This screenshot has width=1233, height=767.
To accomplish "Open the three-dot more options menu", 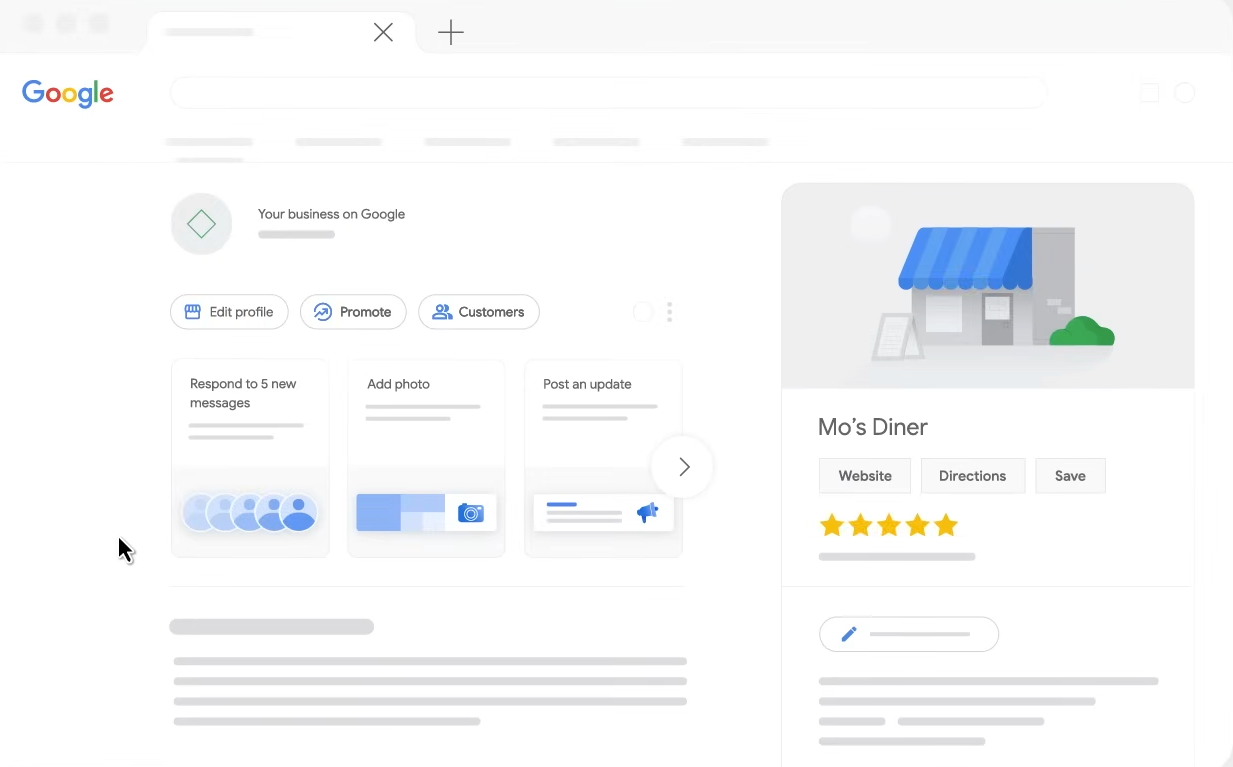I will pyautogui.click(x=669, y=312).
